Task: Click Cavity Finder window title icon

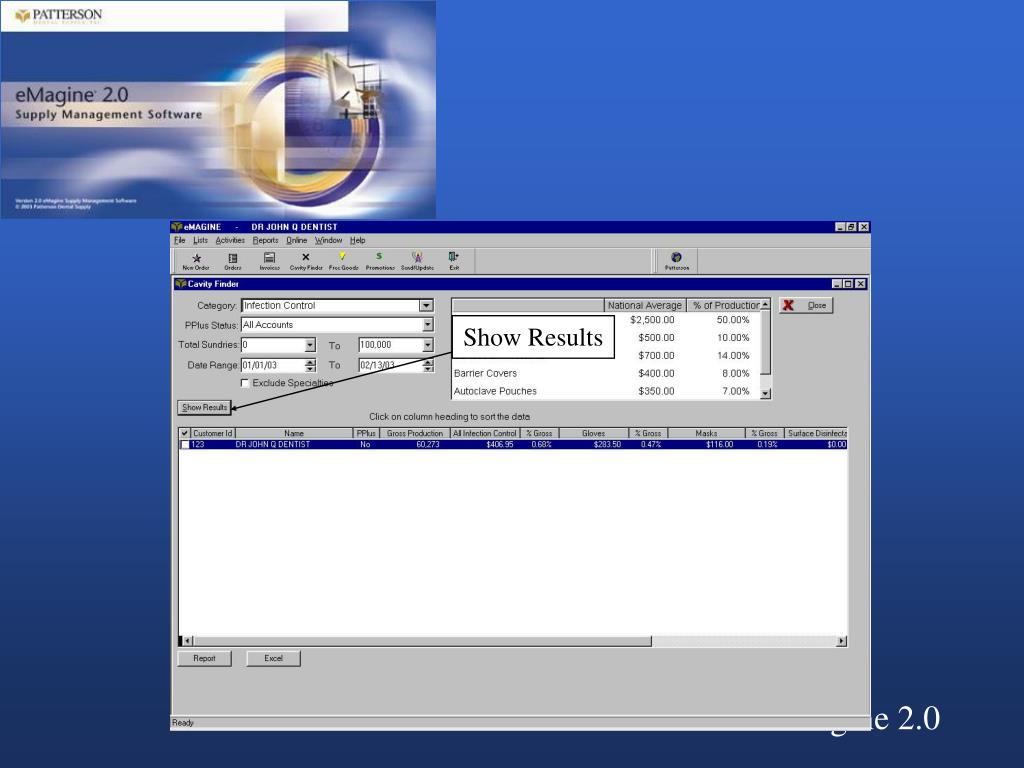Action: pos(181,283)
